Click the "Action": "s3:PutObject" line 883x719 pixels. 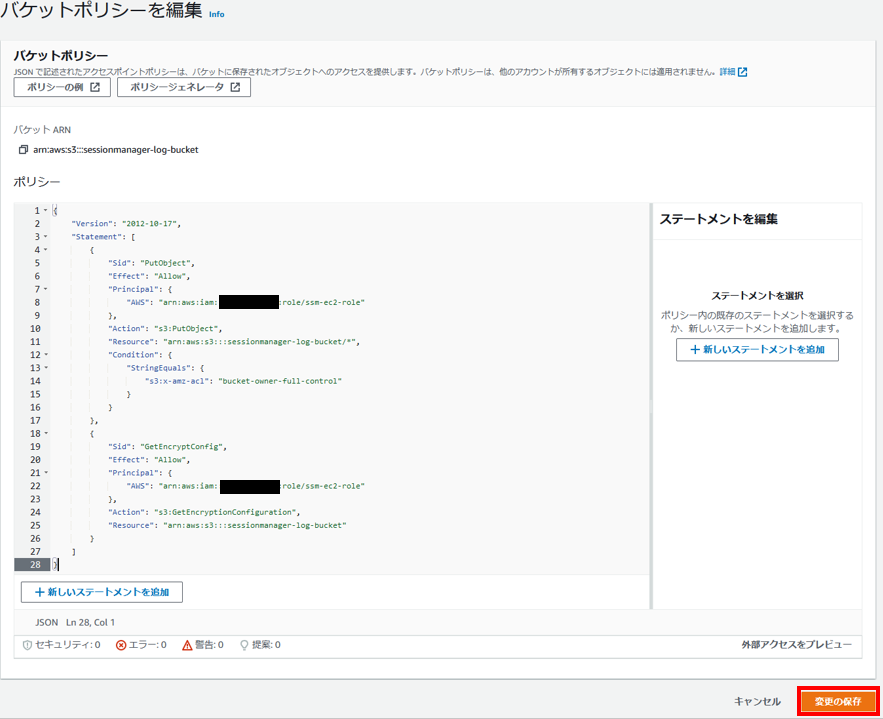pyautogui.click(x=165, y=328)
